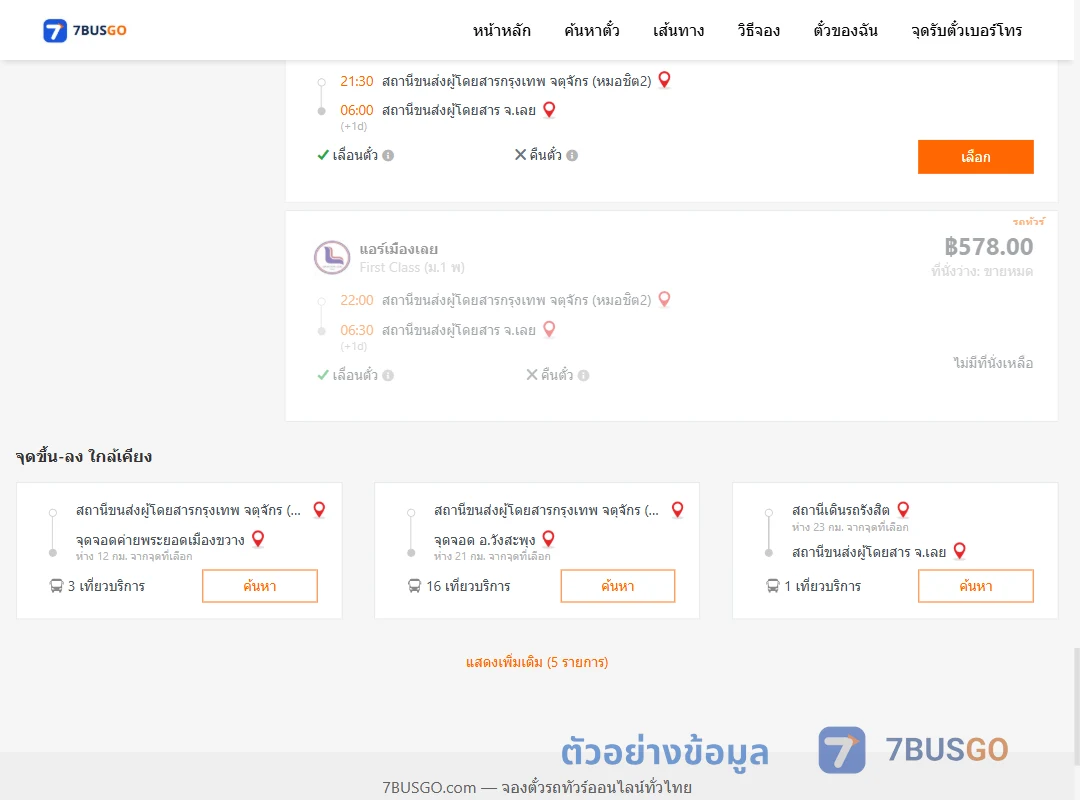Image resolution: width=1080 pixels, height=800 pixels.
Task: Open ตั๋วของฉัน navigation item
Action: click(845, 30)
